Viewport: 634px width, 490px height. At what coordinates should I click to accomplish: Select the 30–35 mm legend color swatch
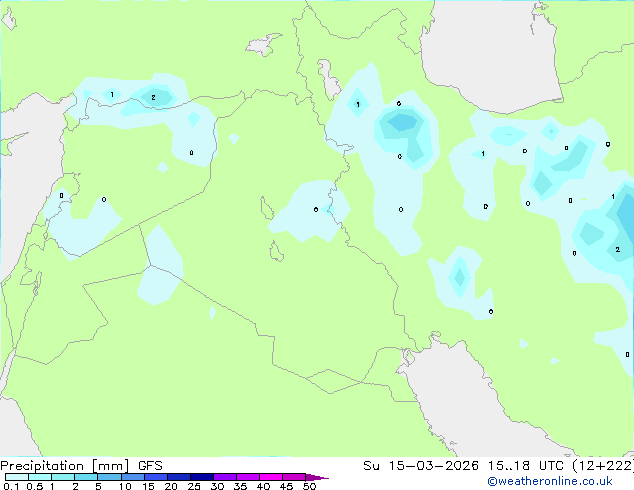pos(225,477)
